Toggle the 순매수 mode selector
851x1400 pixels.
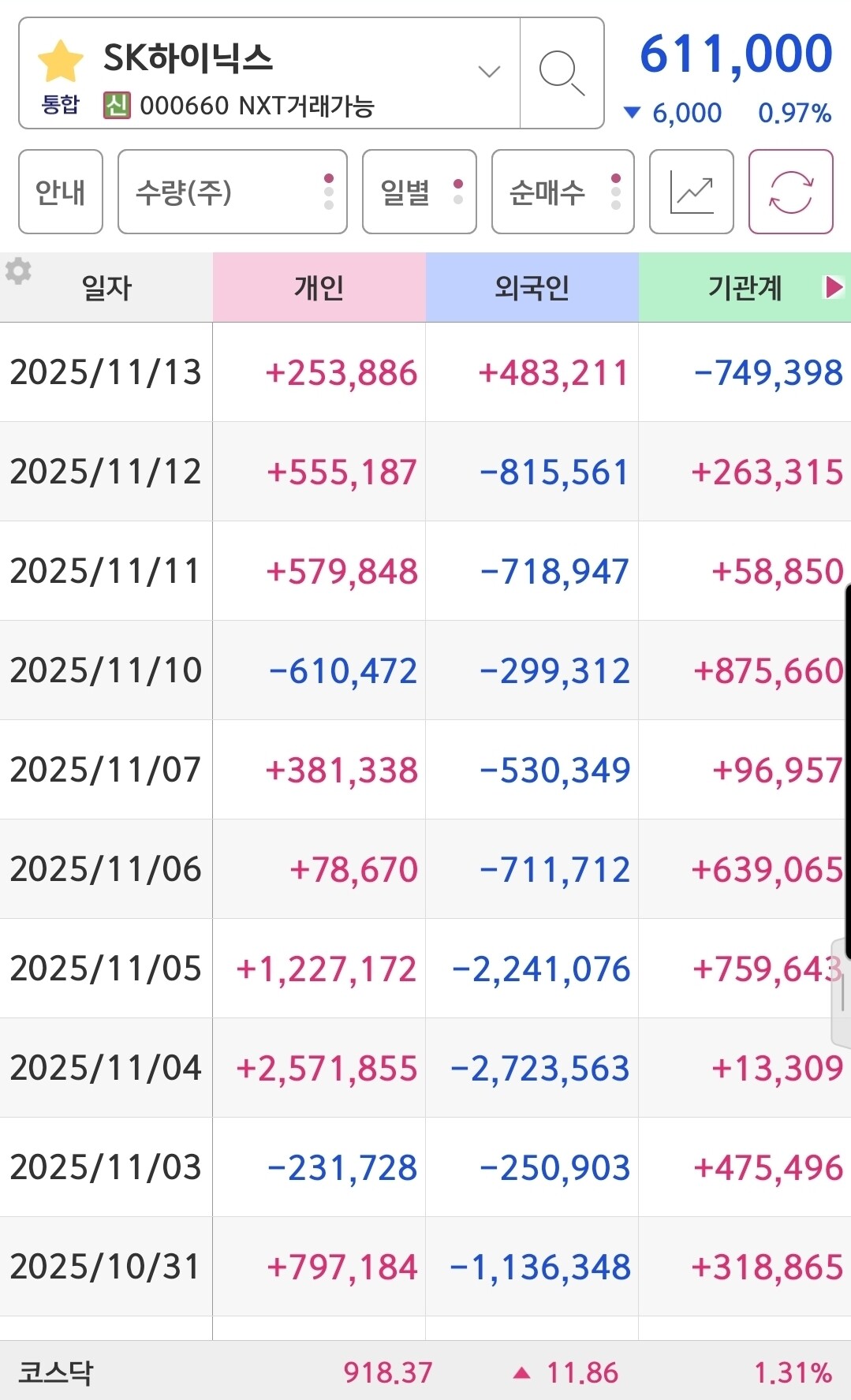562,192
